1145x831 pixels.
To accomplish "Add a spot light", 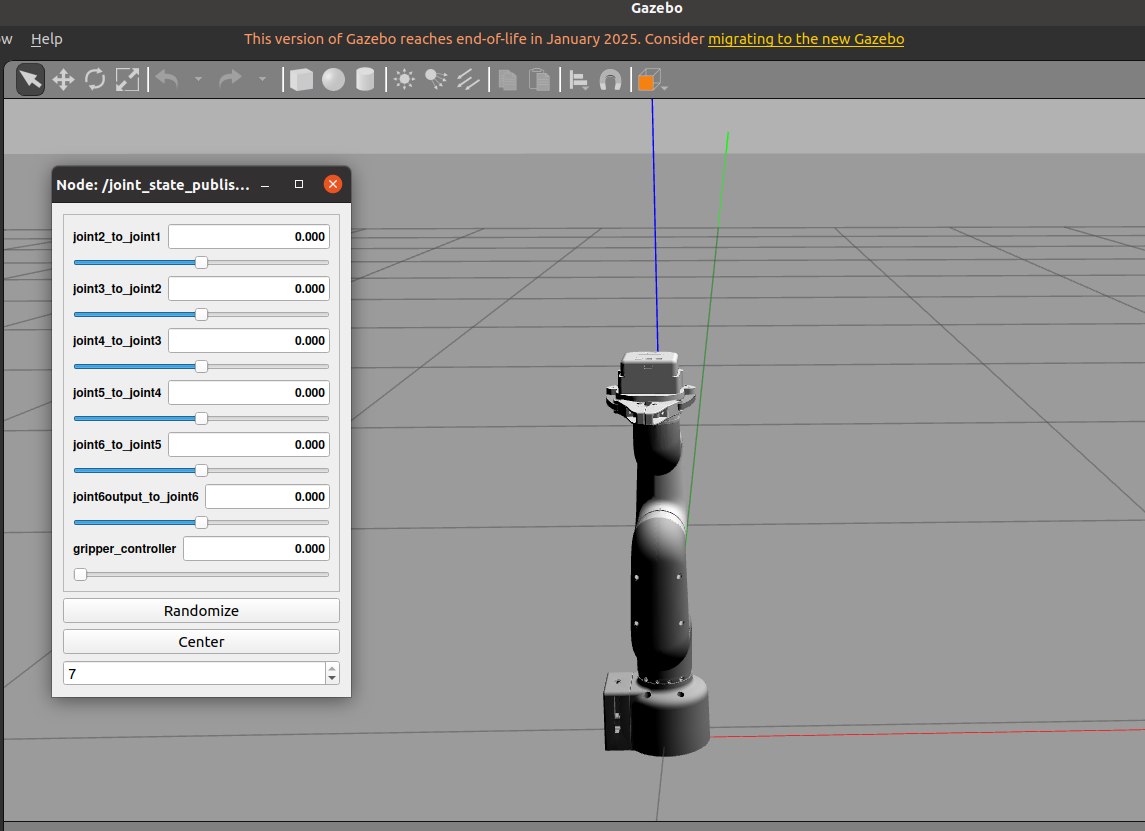I will [x=436, y=80].
